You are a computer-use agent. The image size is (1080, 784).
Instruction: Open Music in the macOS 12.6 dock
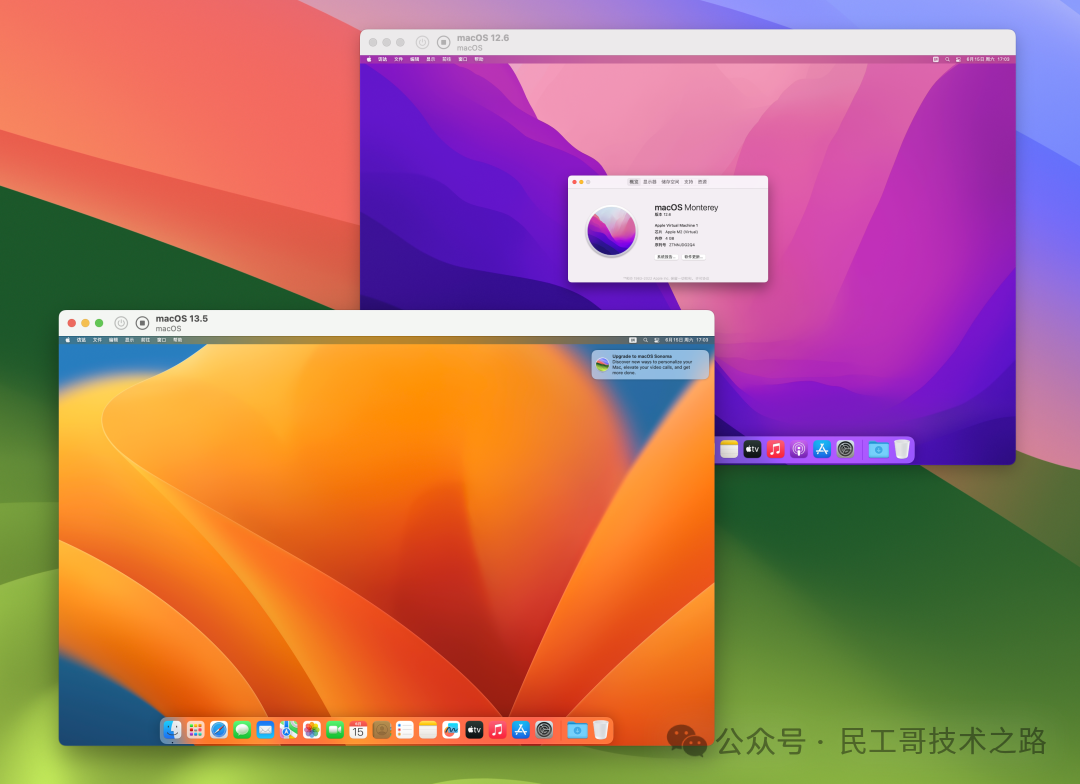pos(776,449)
